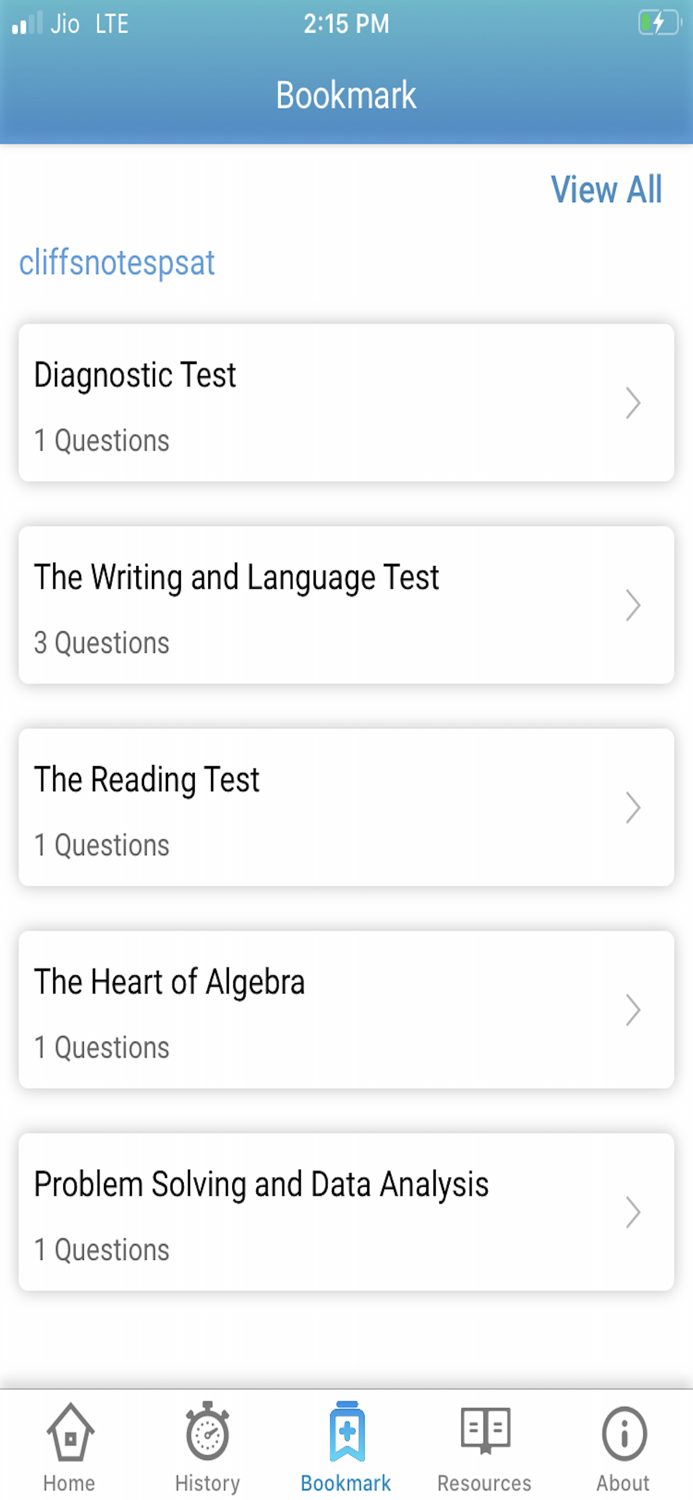Switch to the History tab
Viewport: 693px width, 1500px height.
(x=207, y=1445)
